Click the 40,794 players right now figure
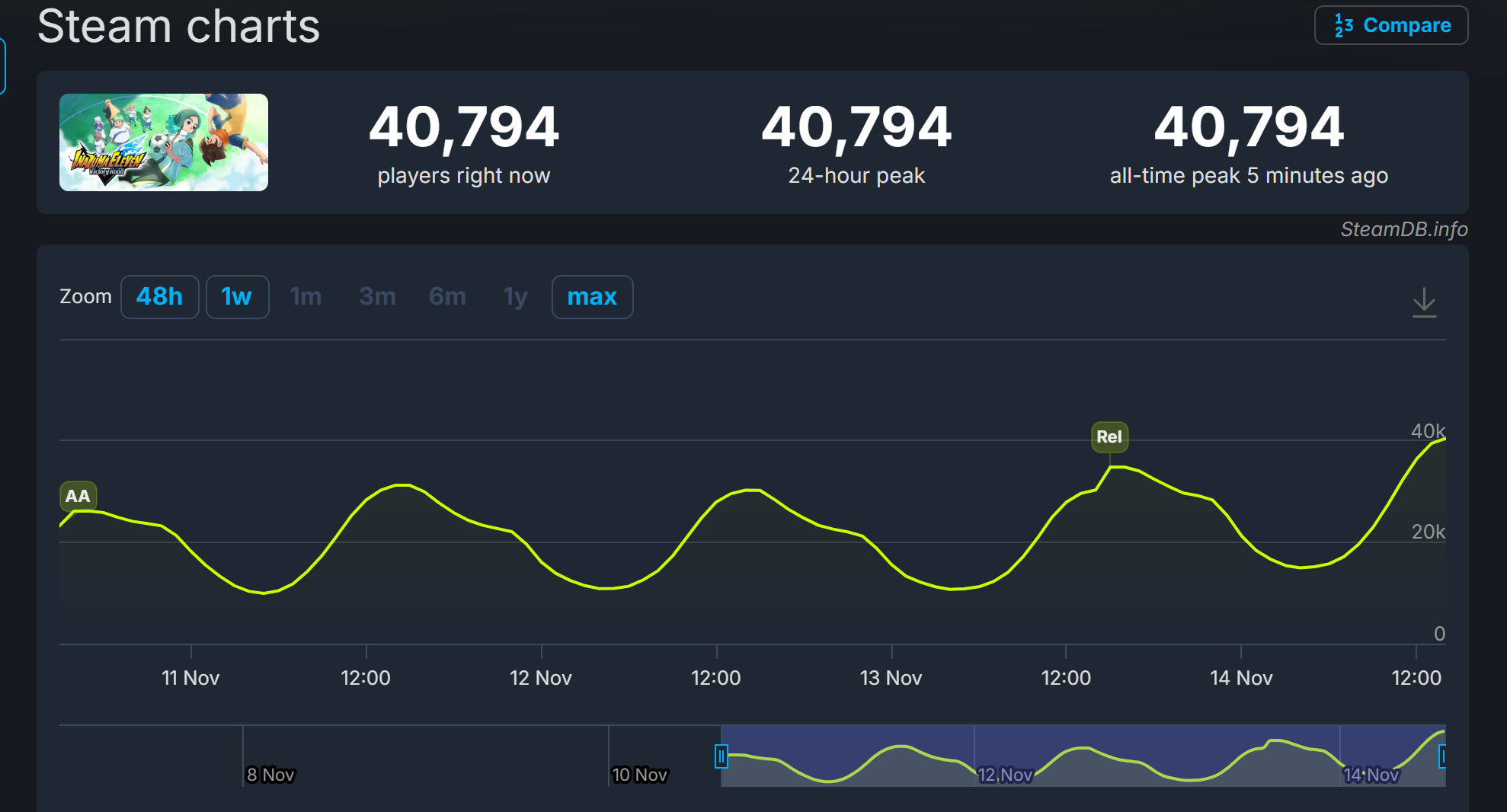Screen dimensions: 1507x812 464,127
